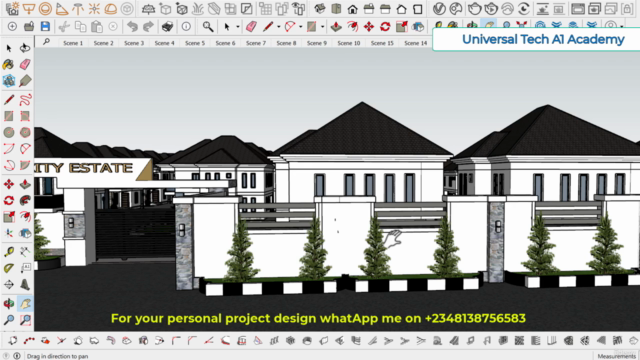Switch to Scene 5 tab
Viewport: 640px width, 360px height.
point(195,43)
